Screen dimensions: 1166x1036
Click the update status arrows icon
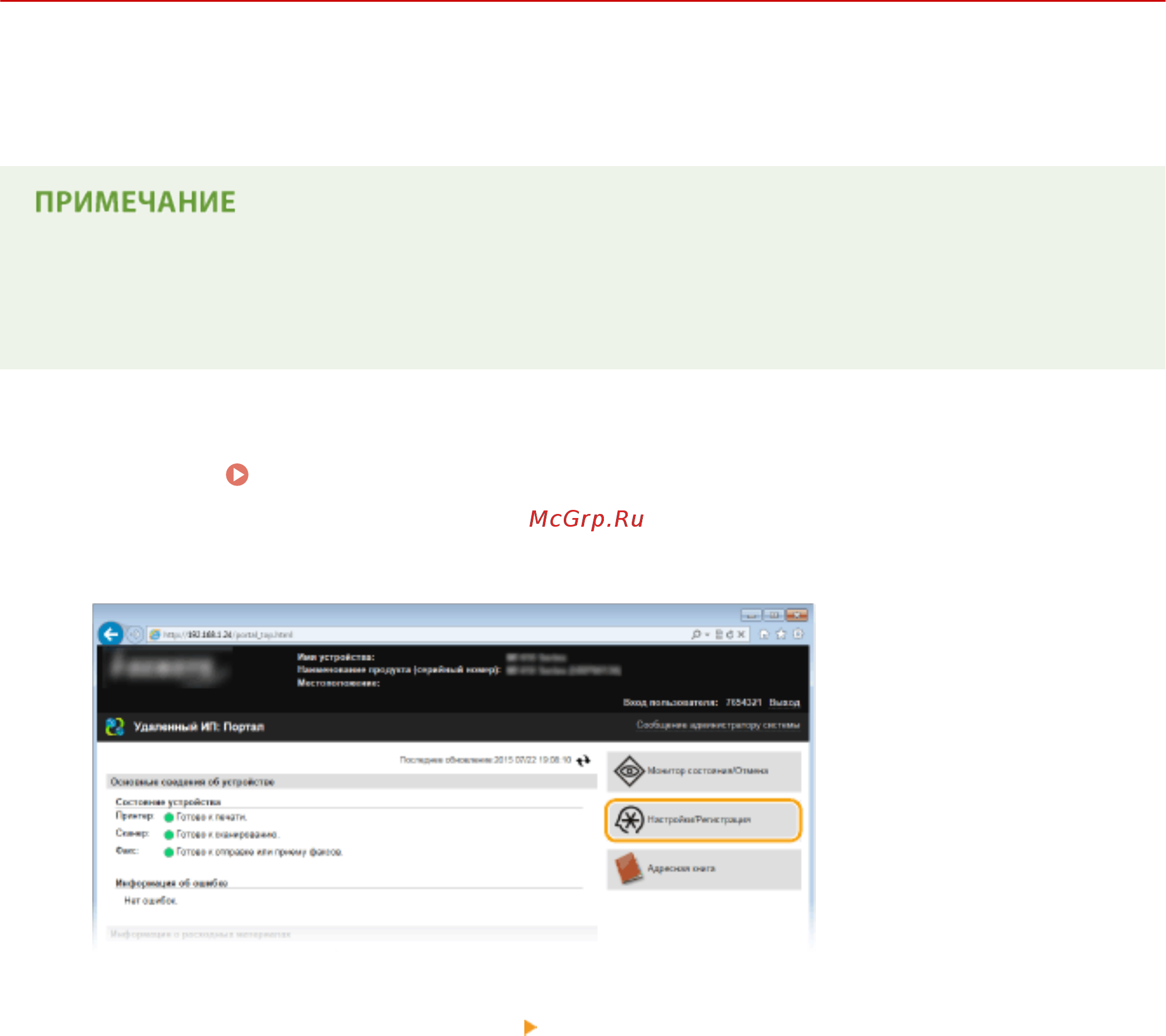point(584,760)
